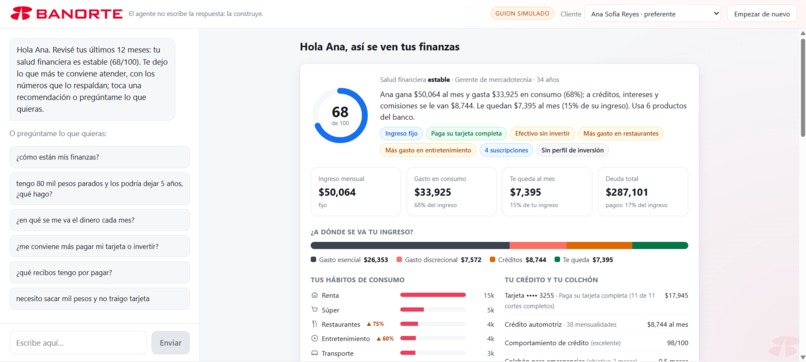
Task: Click the Comportamiento de crédito row
Action: (x=596, y=343)
